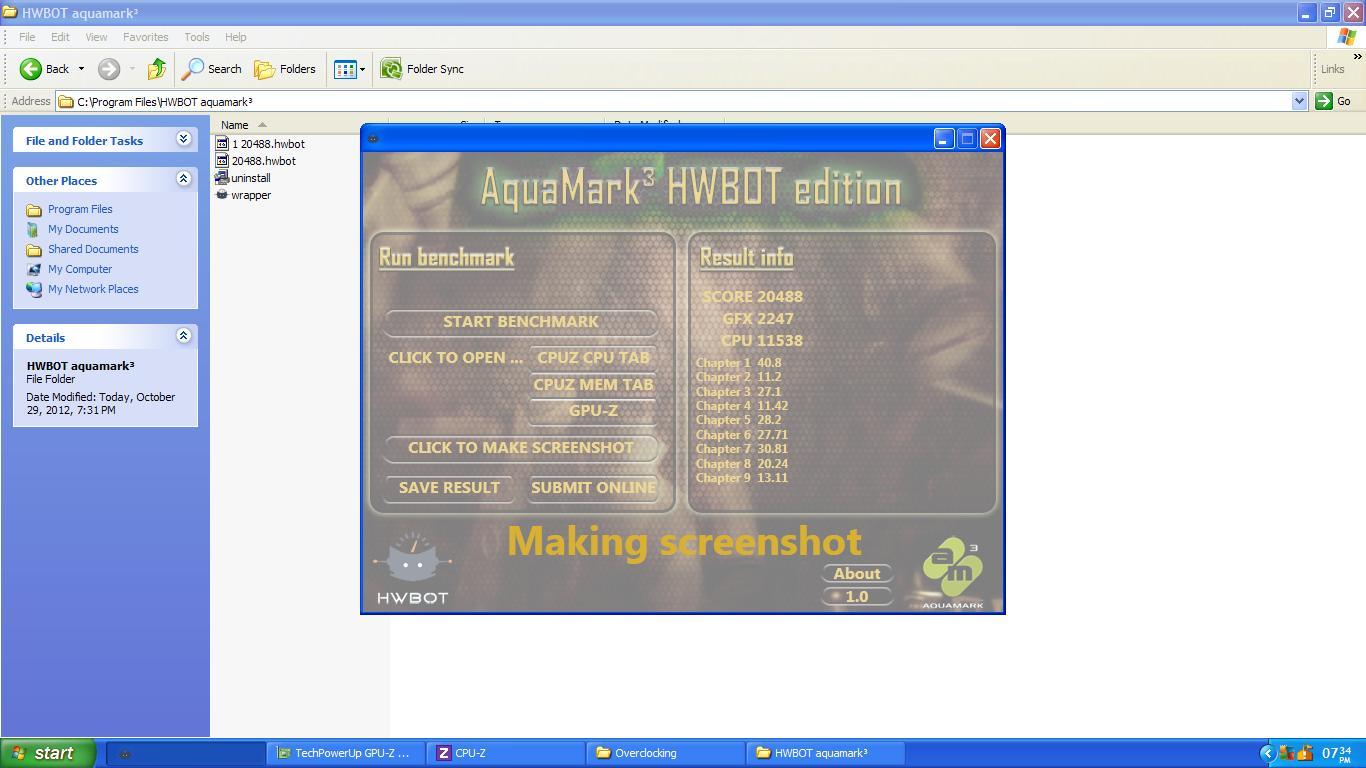Go Back in Explorer toolbar
This screenshot has height=768, width=1366.
click(45, 69)
